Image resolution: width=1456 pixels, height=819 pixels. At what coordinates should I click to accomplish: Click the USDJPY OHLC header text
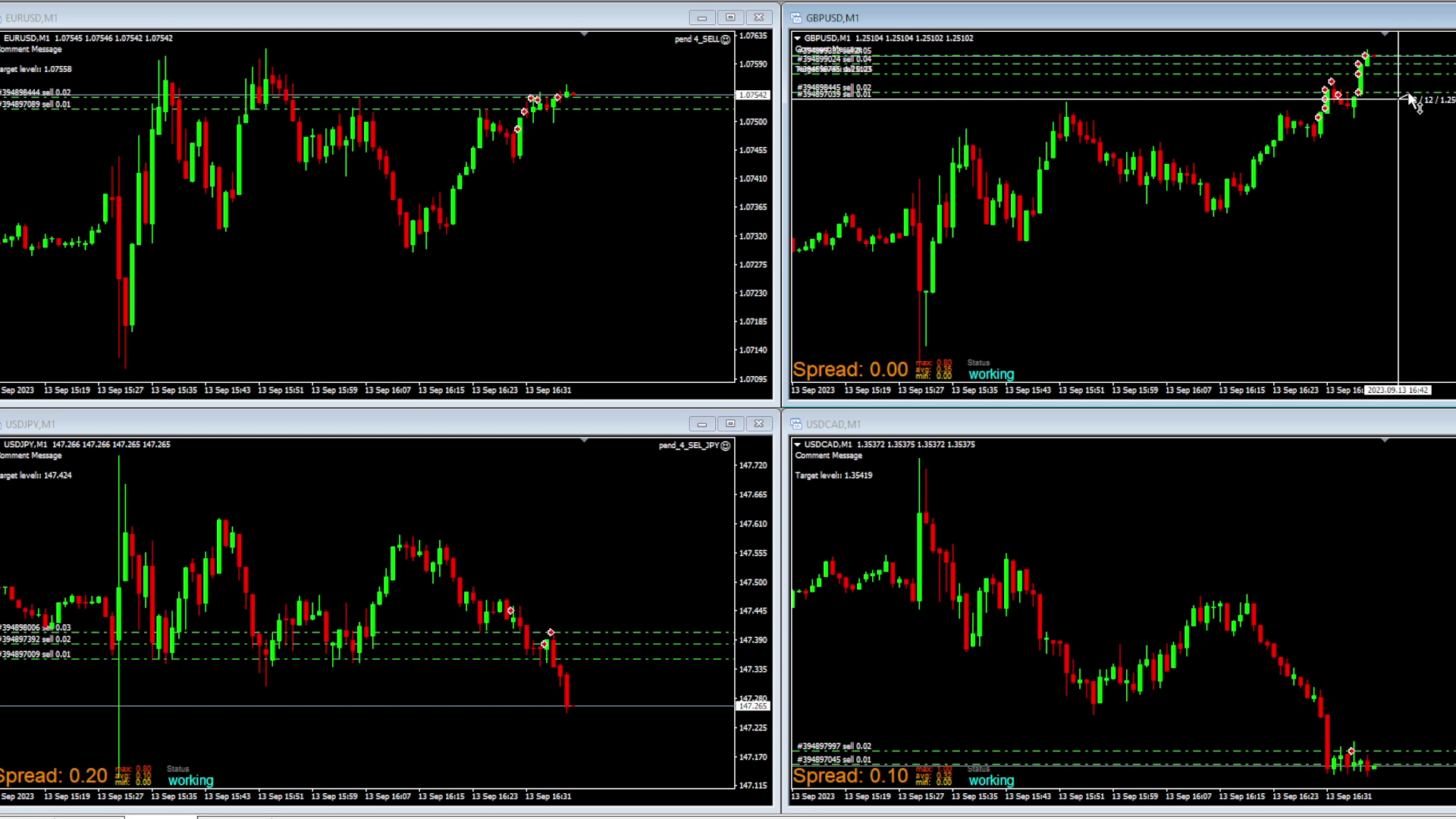pos(87,444)
